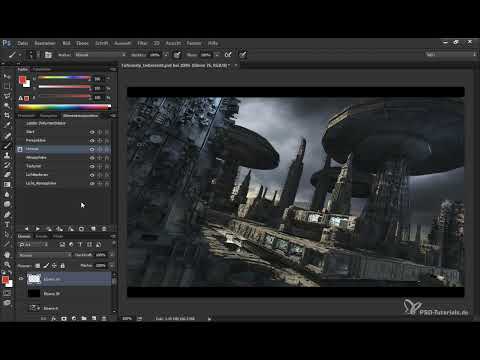Pick a color from the spectrum ramp
The width and height of the screenshot is (480, 360).
pyautogui.click(x=65, y=107)
